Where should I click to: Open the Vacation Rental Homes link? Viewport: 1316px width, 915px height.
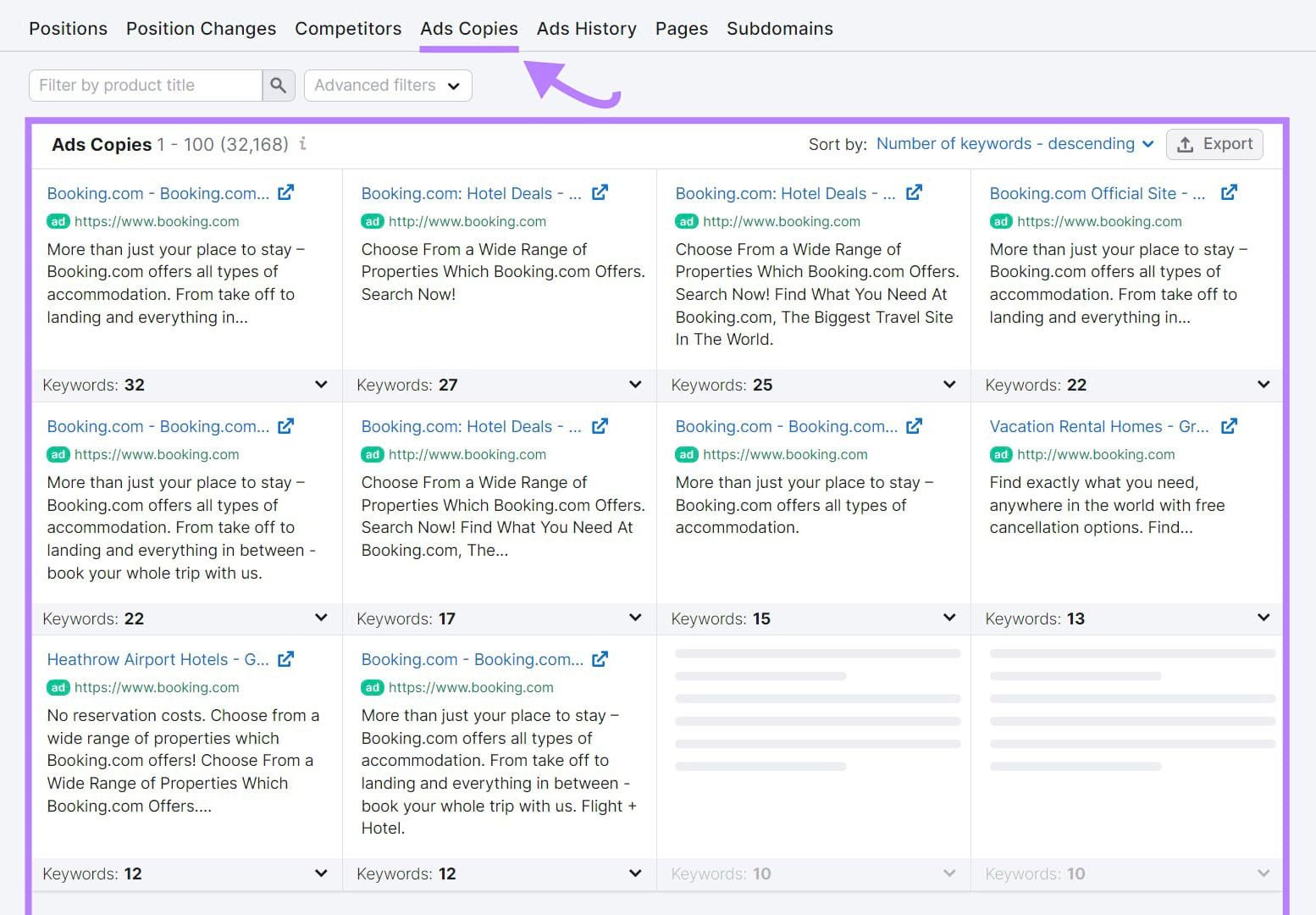point(1097,426)
